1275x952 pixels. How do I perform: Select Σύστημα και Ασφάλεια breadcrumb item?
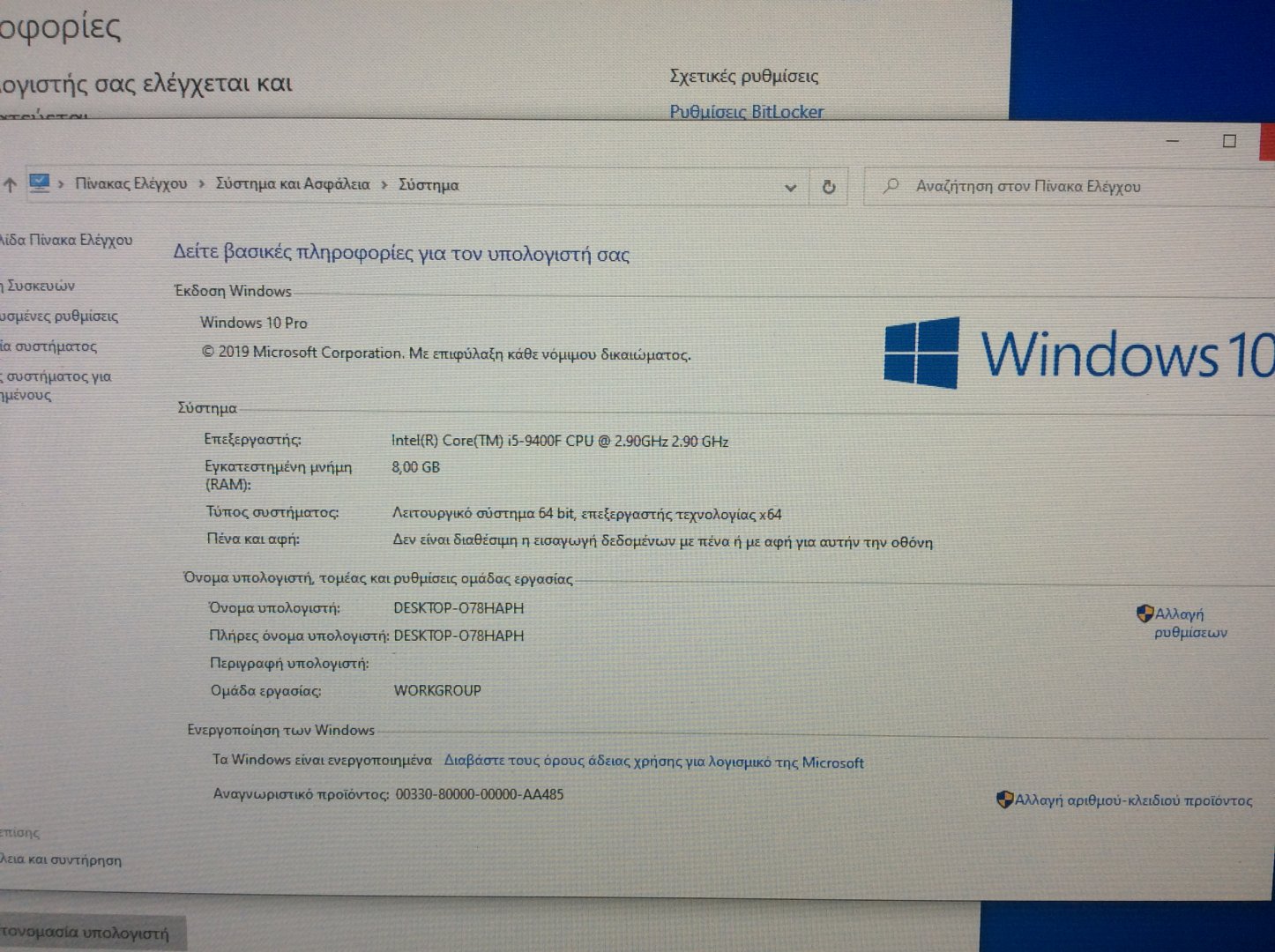point(293,184)
